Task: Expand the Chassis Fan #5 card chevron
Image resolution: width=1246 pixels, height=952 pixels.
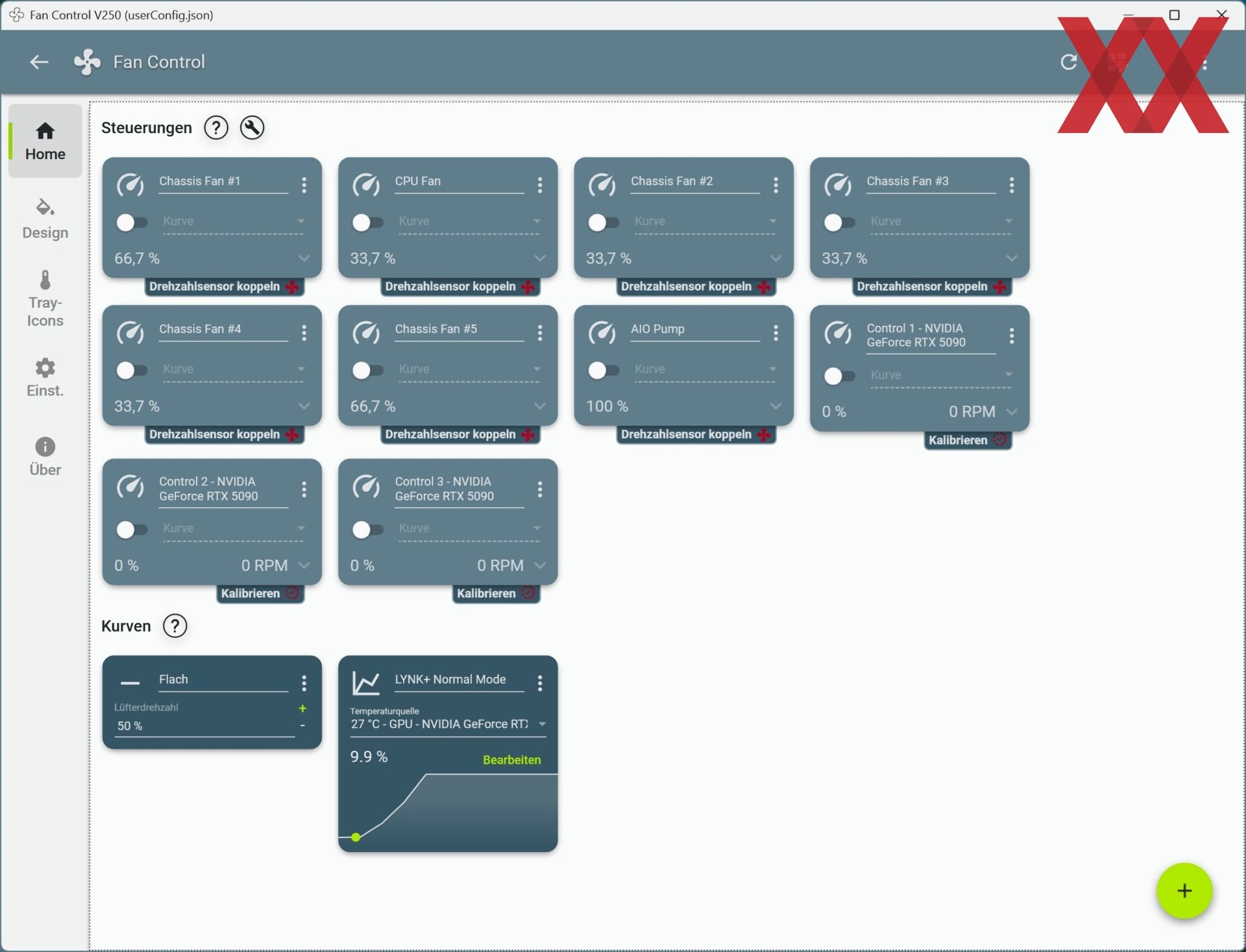Action: click(x=539, y=406)
